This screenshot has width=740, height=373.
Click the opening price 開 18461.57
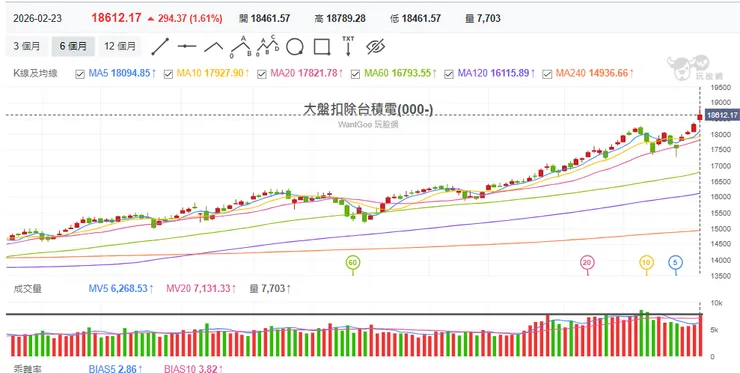pyautogui.click(x=264, y=19)
